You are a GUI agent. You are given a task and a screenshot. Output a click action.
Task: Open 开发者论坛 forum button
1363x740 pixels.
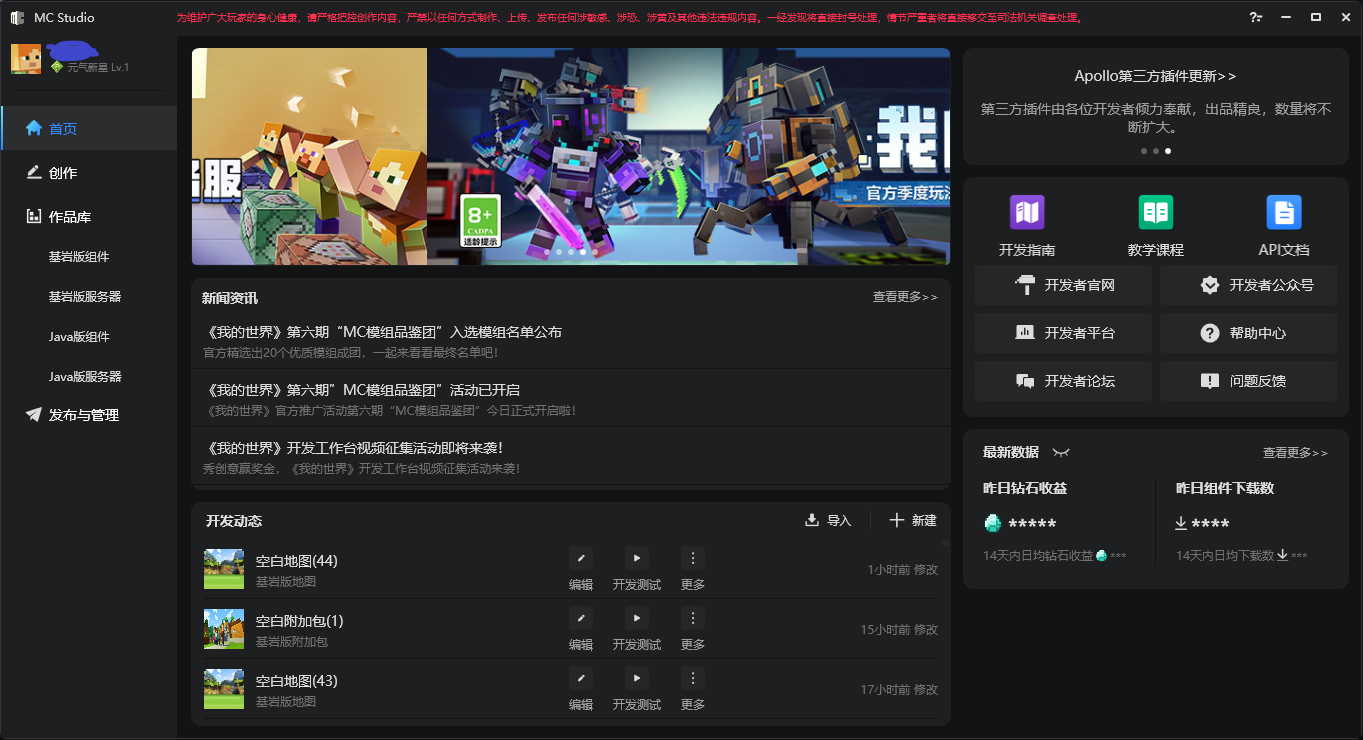1063,381
